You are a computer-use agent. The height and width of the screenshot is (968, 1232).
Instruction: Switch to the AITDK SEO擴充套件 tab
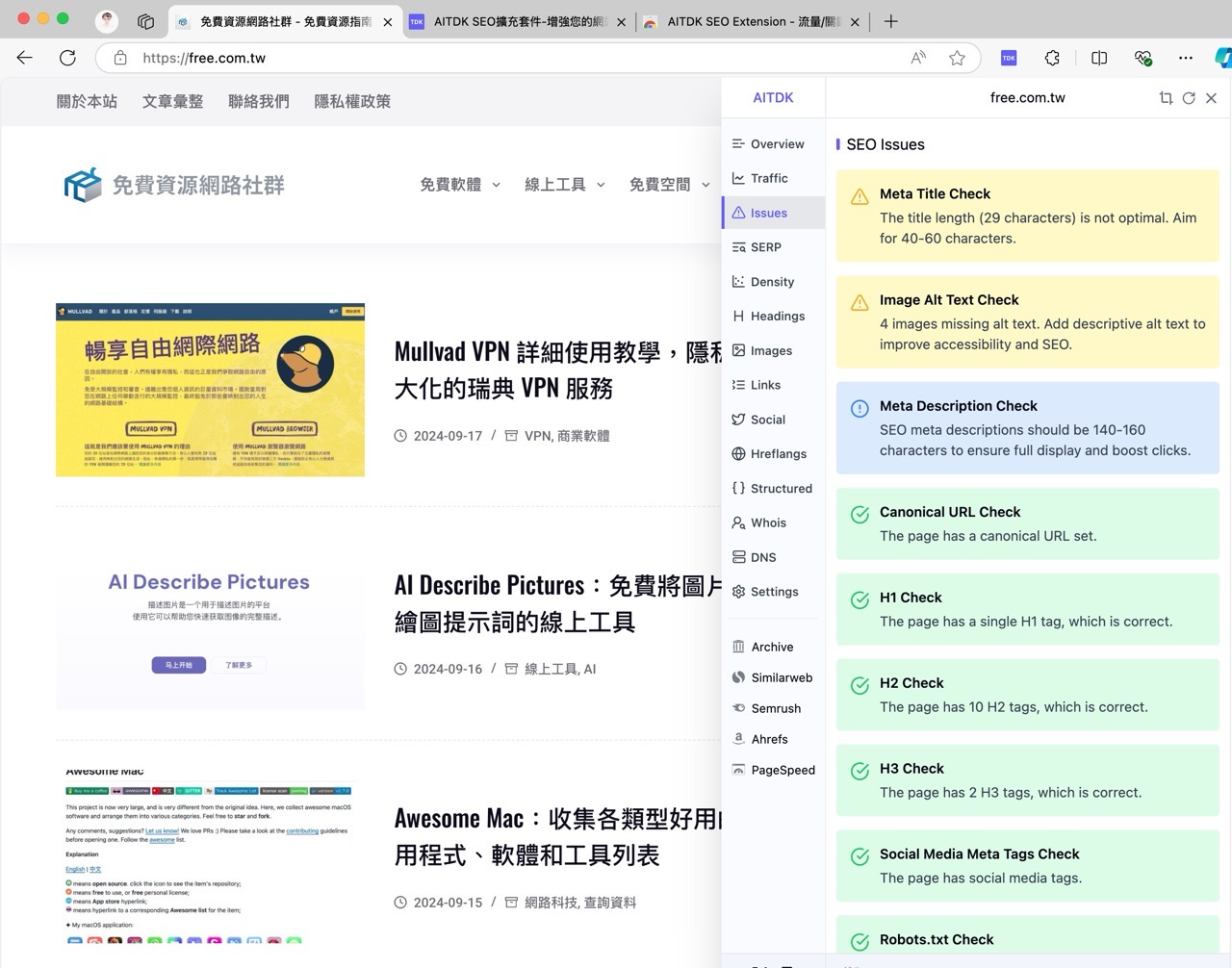pyautogui.click(x=517, y=21)
